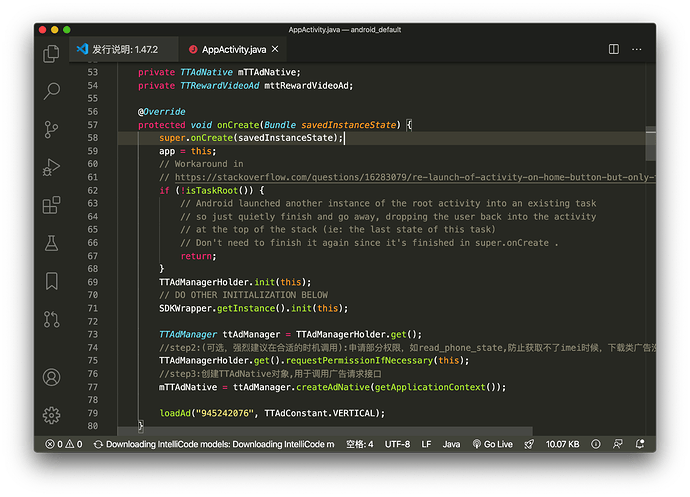Start the Go Live server
This screenshot has width=690, height=497.
click(x=492, y=444)
